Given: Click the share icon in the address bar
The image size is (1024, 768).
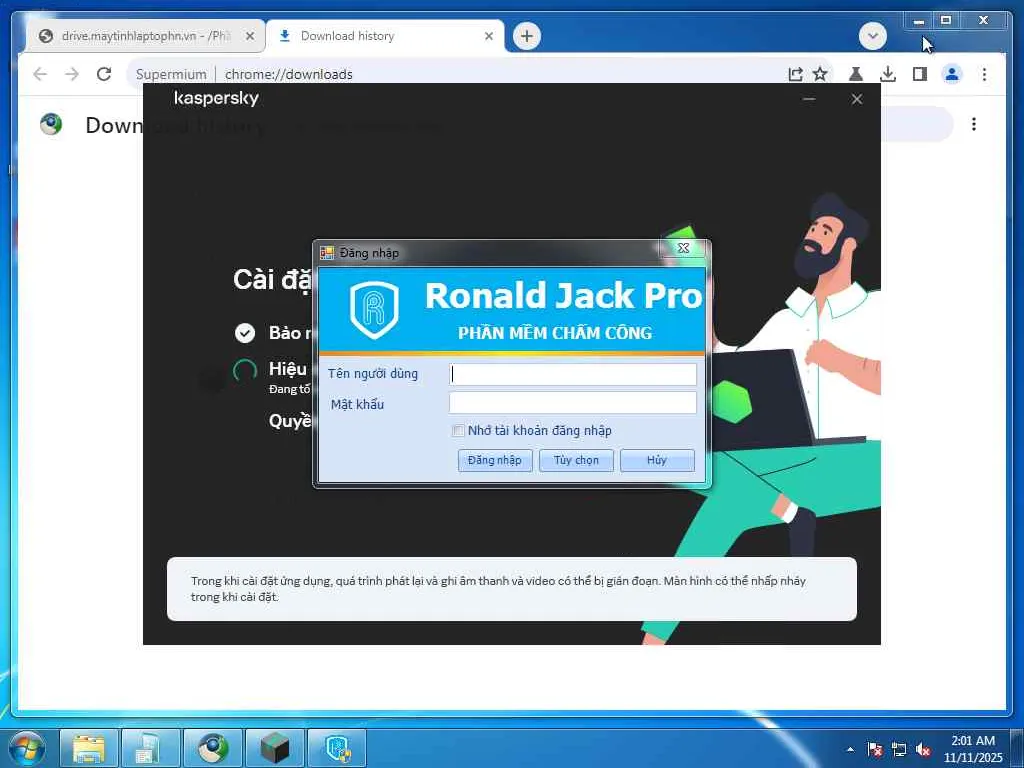Looking at the screenshot, I should (x=795, y=74).
